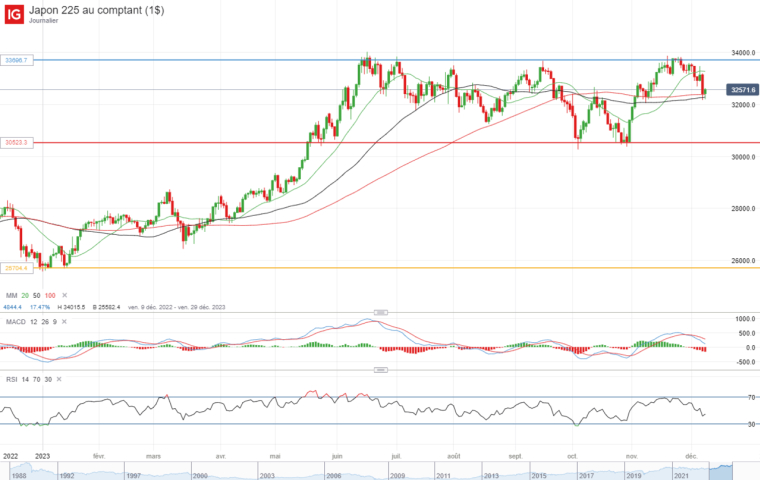
Task: Click the févr. label on the date axis
Action: pos(99,456)
